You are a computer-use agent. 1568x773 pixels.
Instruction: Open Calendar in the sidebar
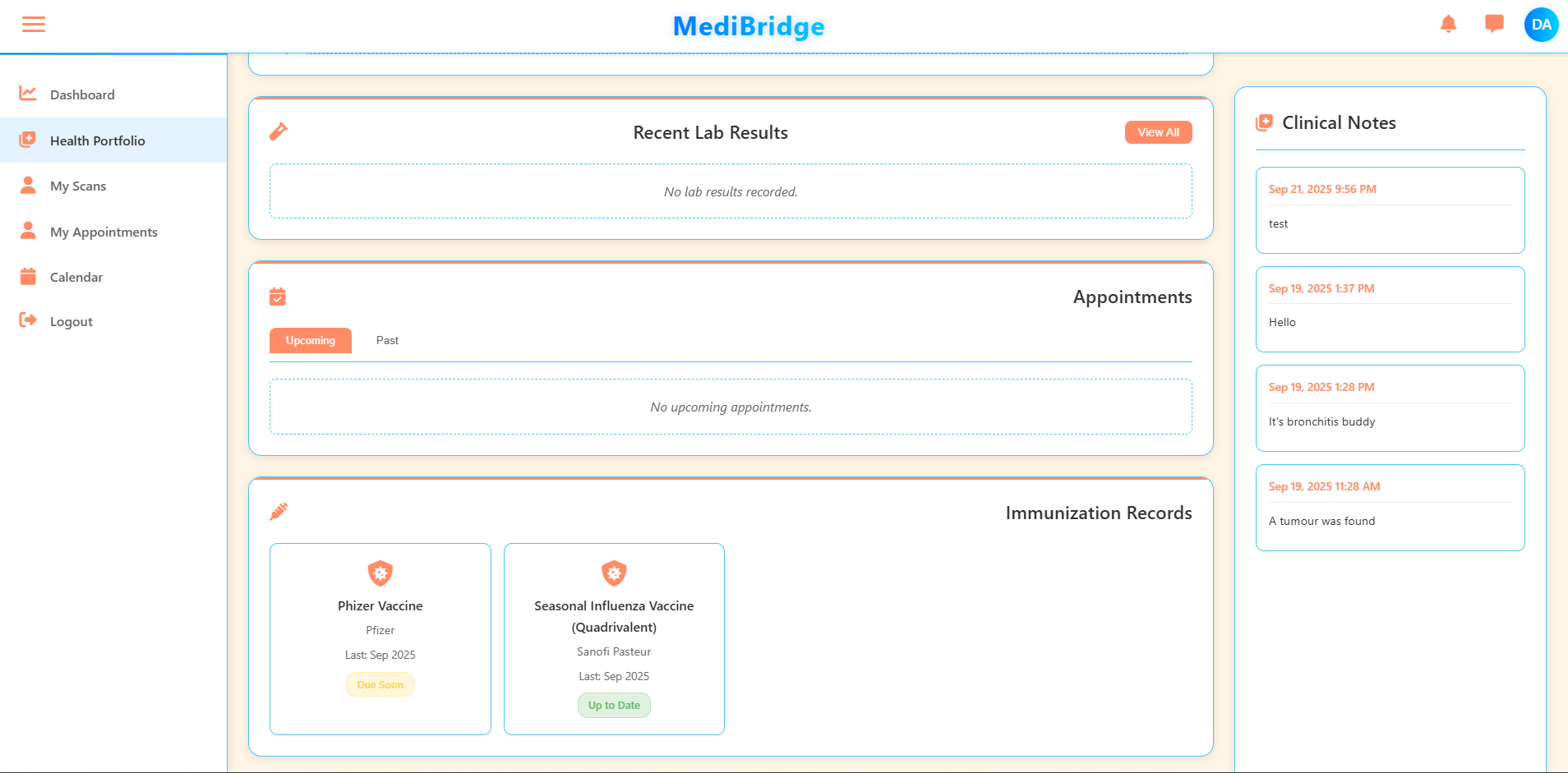[x=76, y=277]
